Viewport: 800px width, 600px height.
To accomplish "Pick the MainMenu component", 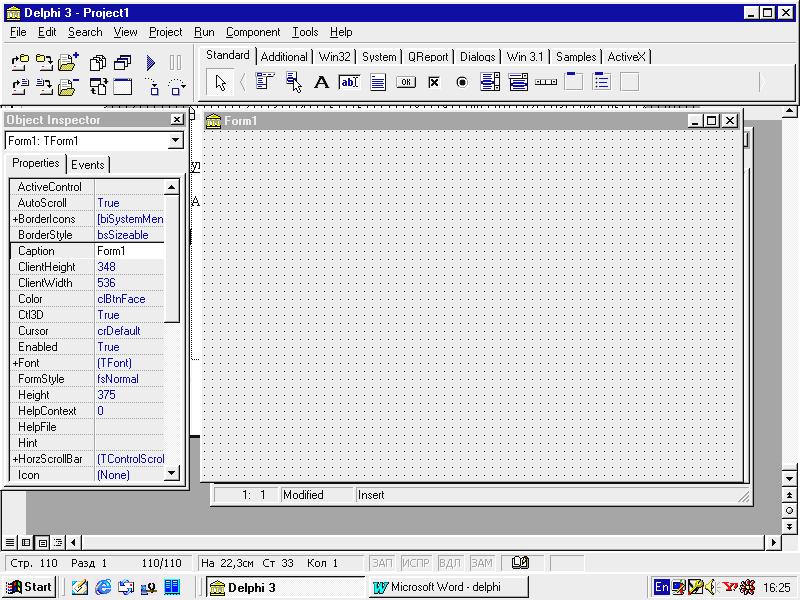I will 265,82.
